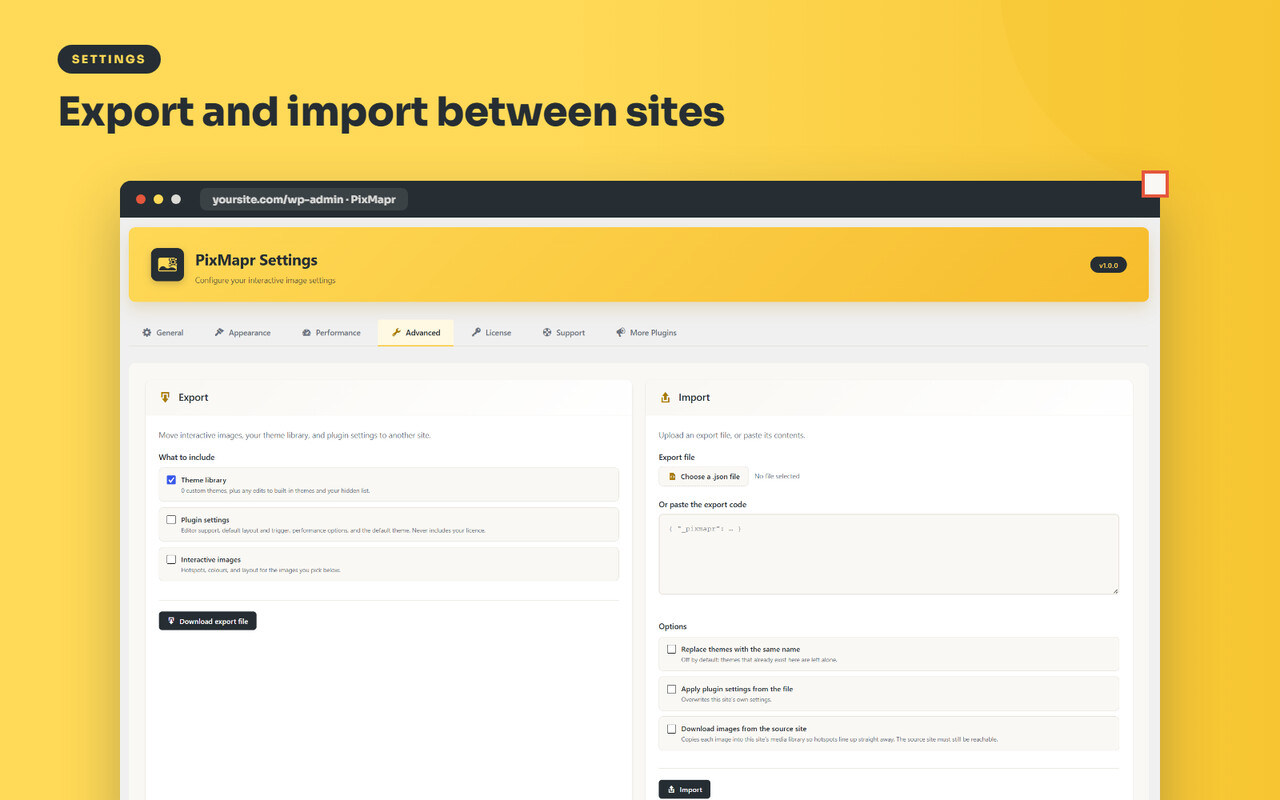Switch to the Appearance tab
The image size is (1280, 800).
(243, 332)
